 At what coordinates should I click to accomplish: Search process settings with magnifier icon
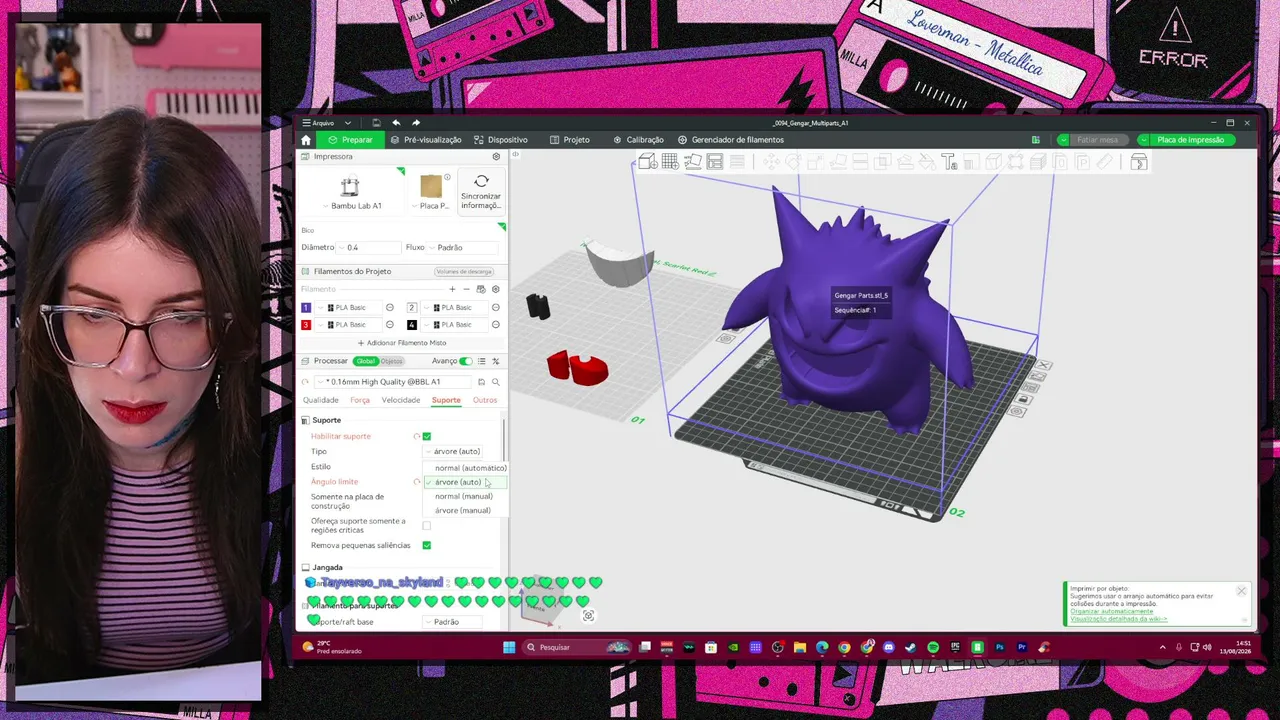point(496,382)
